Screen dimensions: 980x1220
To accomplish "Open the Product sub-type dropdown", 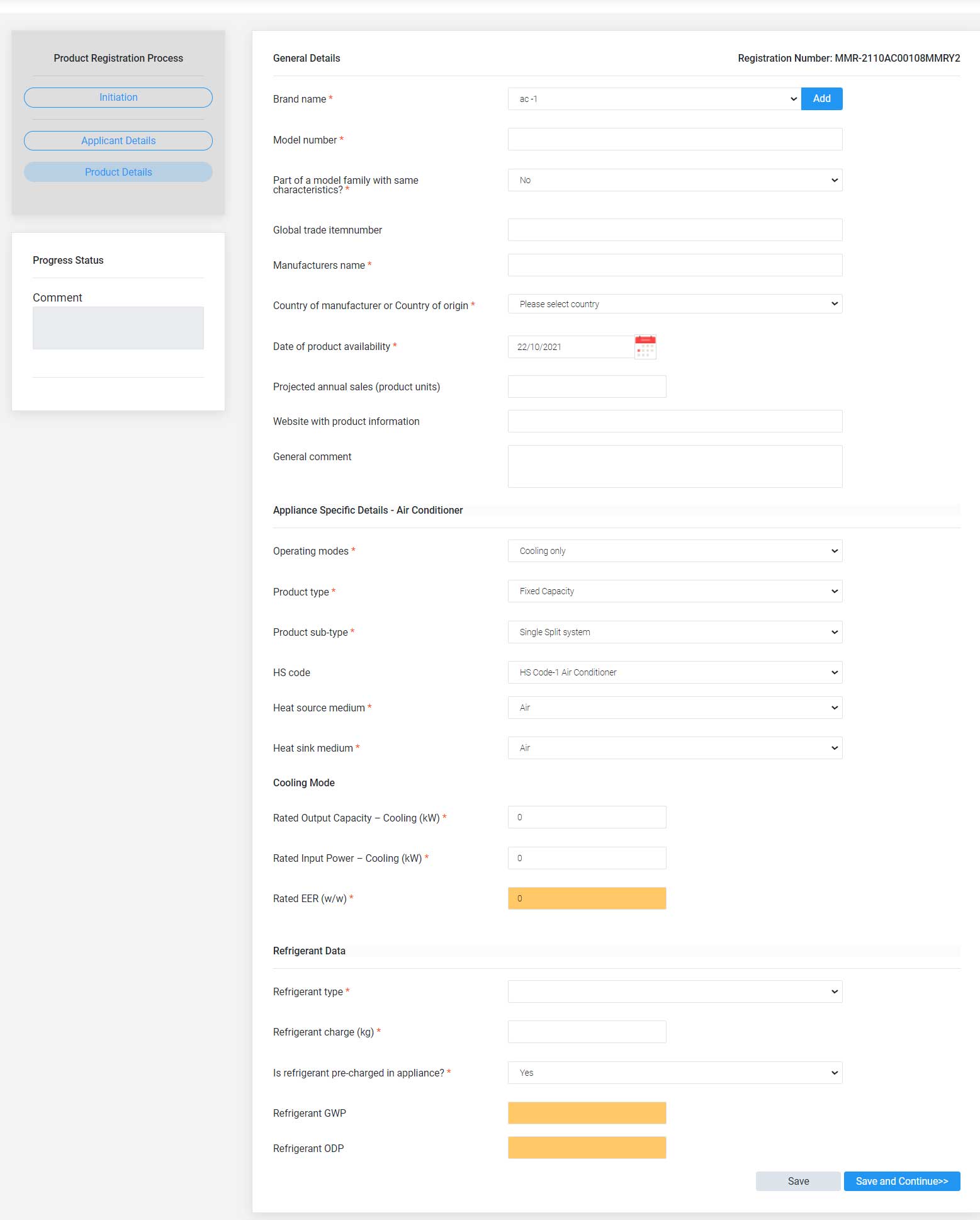I will 675,632.
